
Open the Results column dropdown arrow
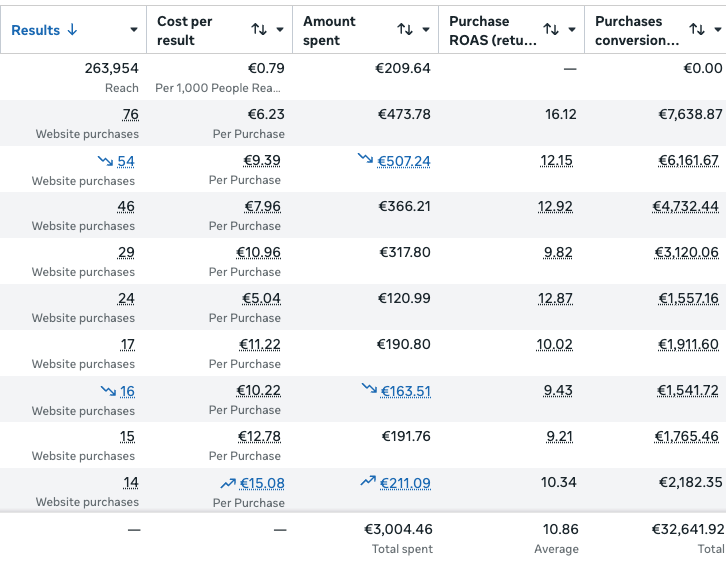(x=134, y=30)
